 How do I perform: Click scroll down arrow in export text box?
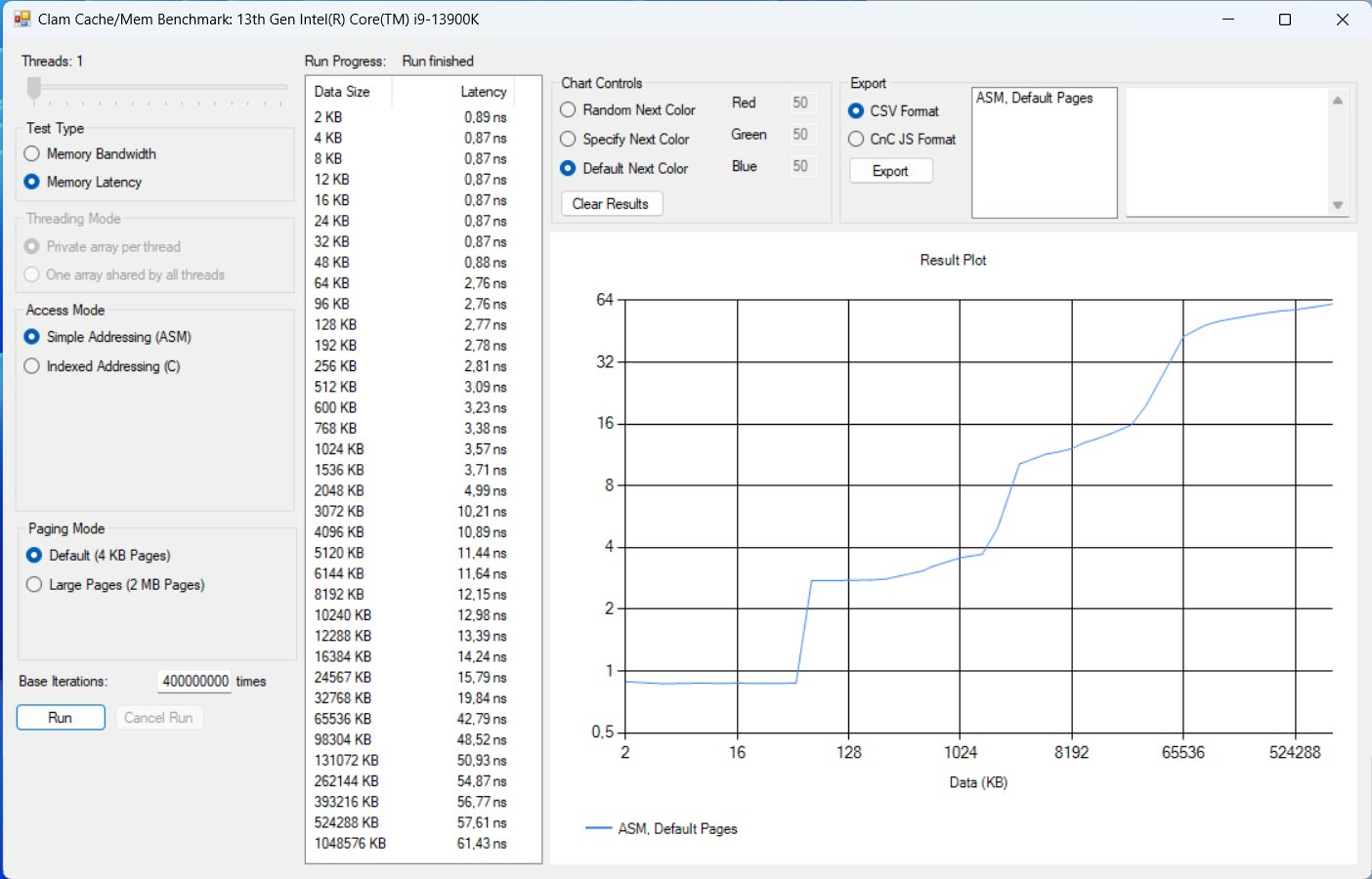pos(1338,205)
